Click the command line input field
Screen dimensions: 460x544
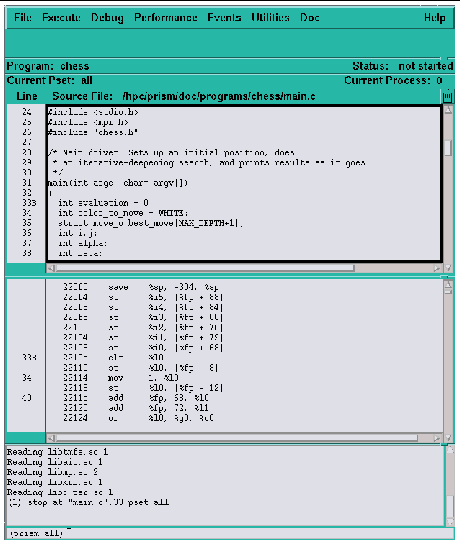click(230, 533)
